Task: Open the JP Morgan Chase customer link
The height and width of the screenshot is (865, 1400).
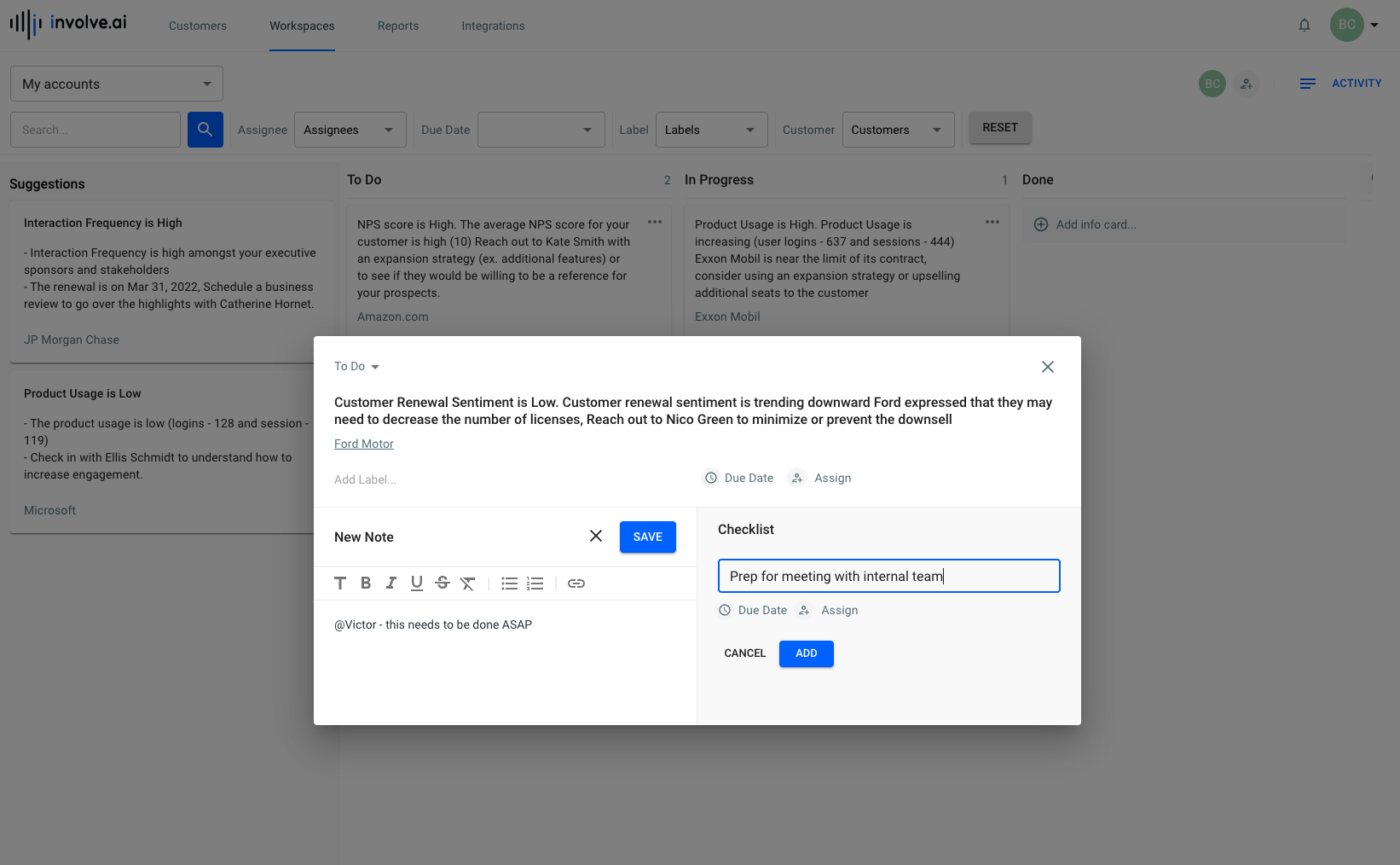Action: pyautogui.click(x=72, y=340)
